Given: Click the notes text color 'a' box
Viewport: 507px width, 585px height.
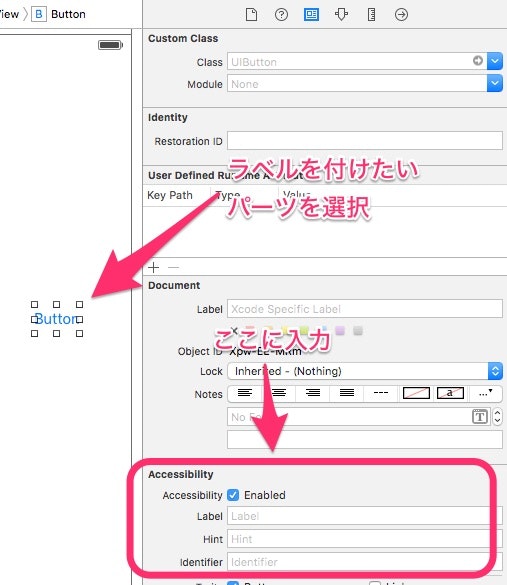Looking at the screenshot, I should [x=450, y=393].
